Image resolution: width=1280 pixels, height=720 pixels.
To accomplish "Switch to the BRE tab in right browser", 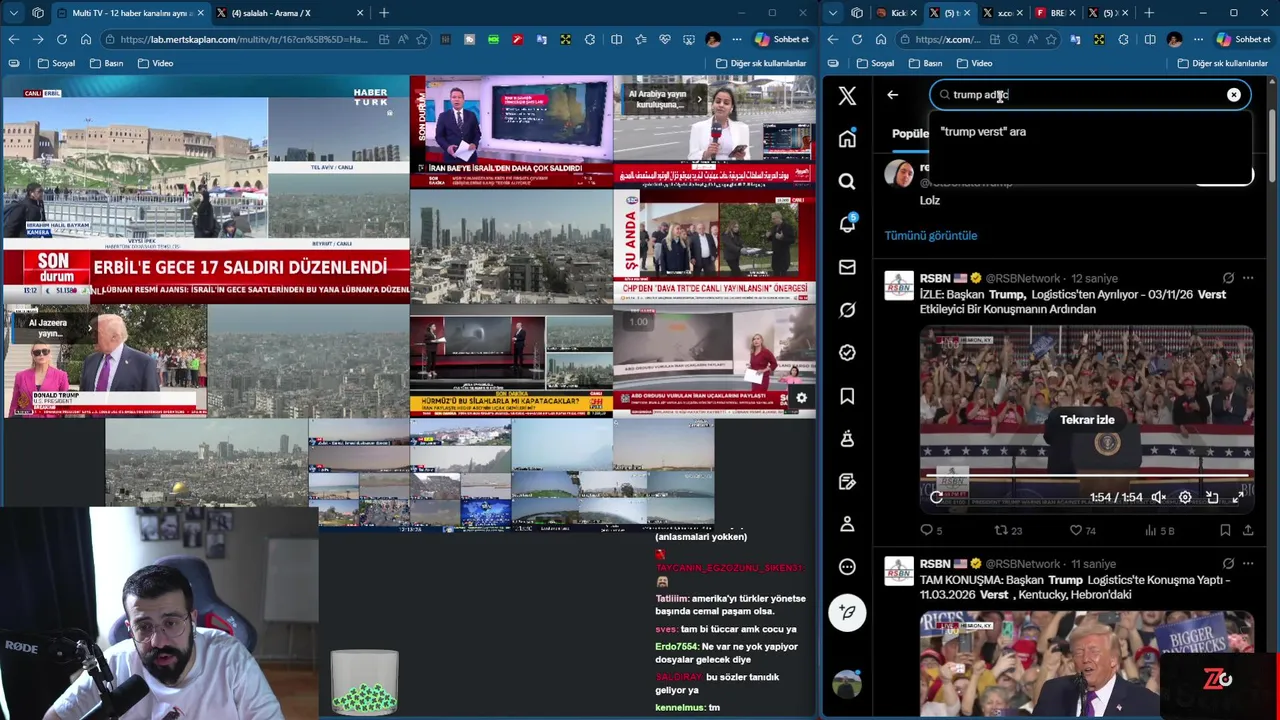I will (1054, 13).
